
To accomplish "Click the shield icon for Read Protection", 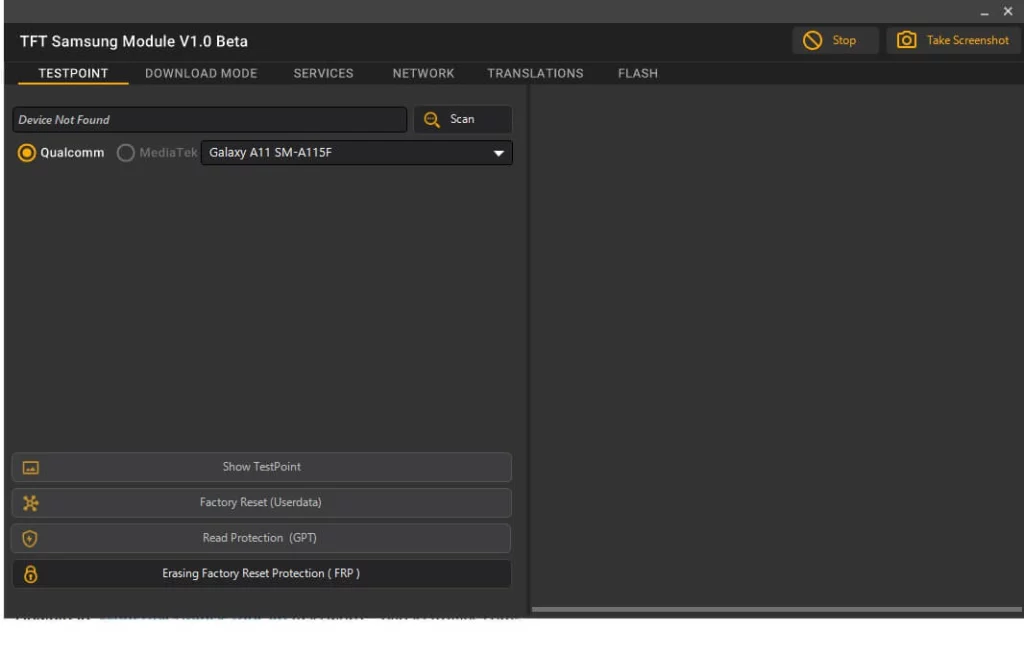I will point(30,539).
